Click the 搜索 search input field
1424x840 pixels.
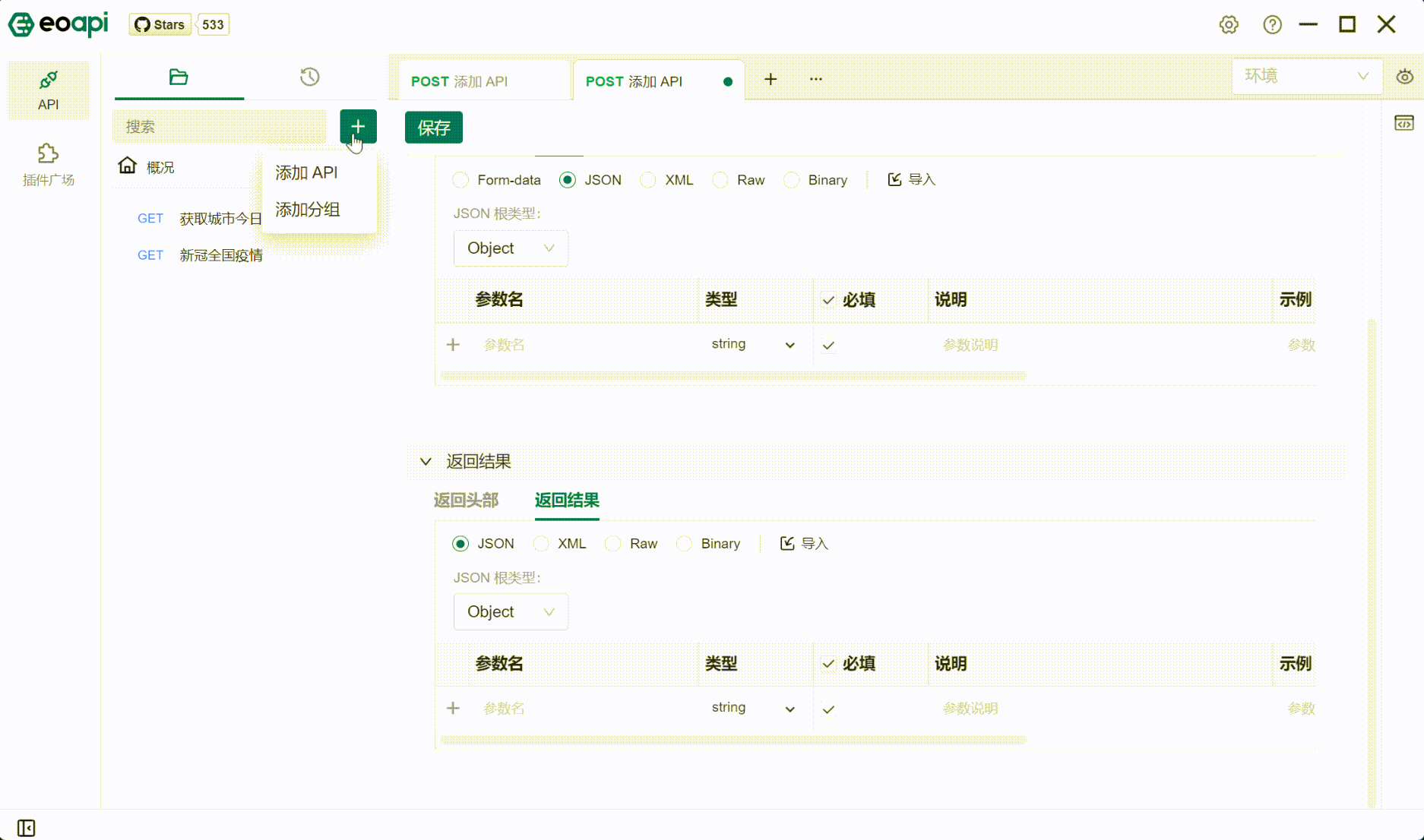[x=220, y=127]
